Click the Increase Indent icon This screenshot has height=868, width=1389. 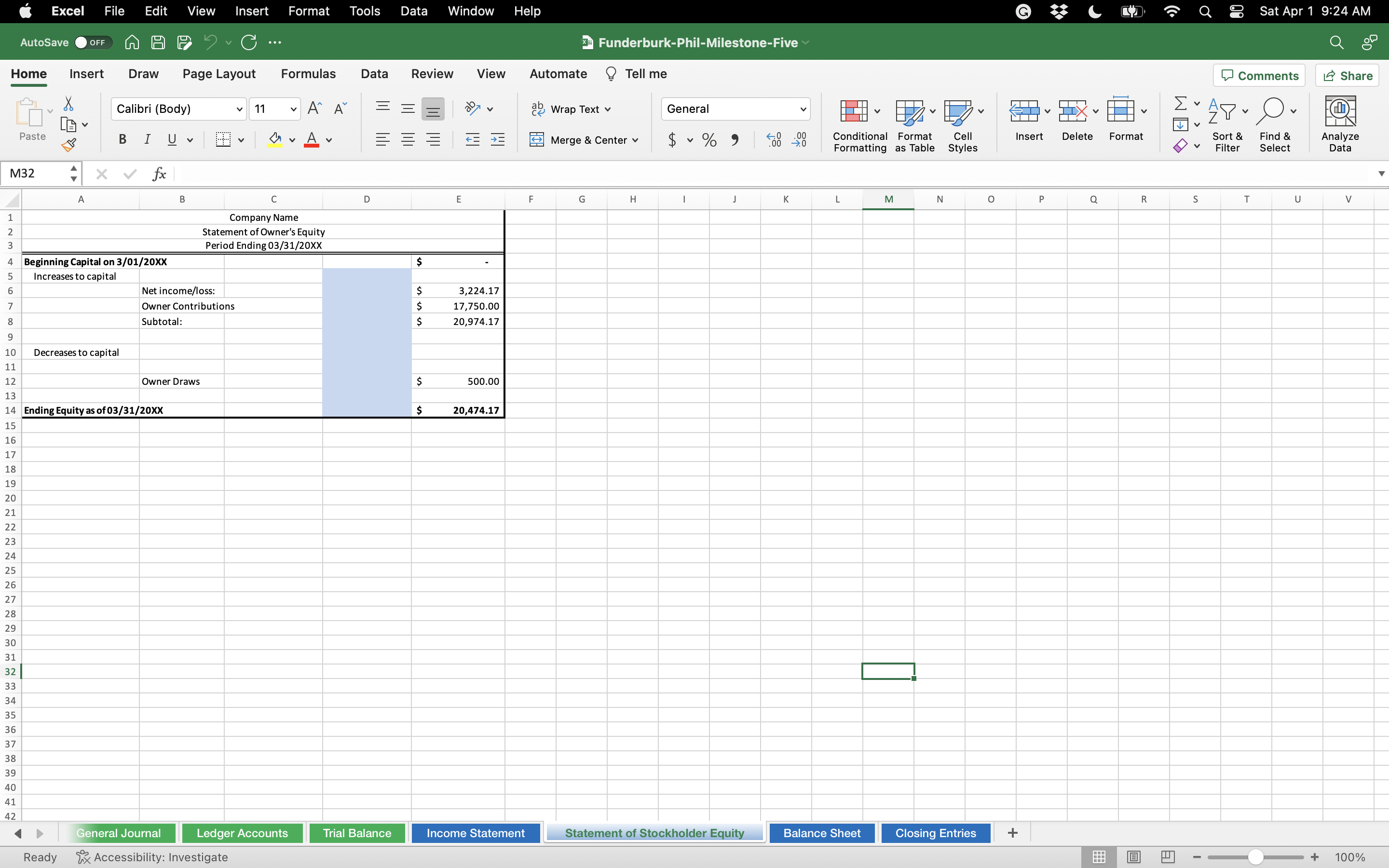(x=498, y=139)
